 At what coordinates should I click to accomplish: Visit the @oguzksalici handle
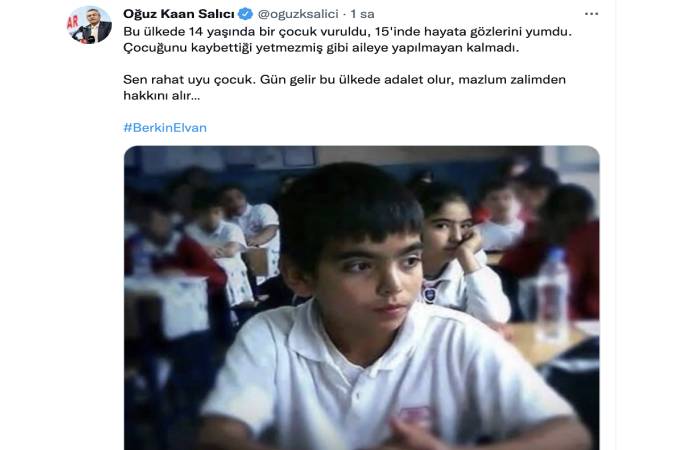[x=298, y=14]
